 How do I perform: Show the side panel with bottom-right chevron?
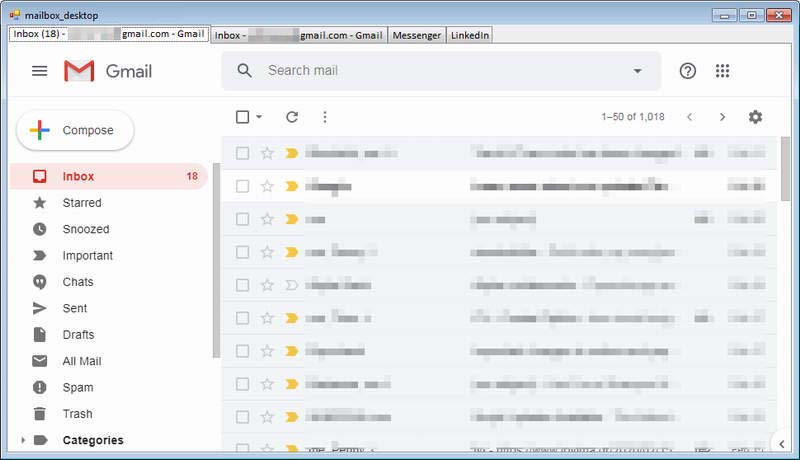(782, 444)
